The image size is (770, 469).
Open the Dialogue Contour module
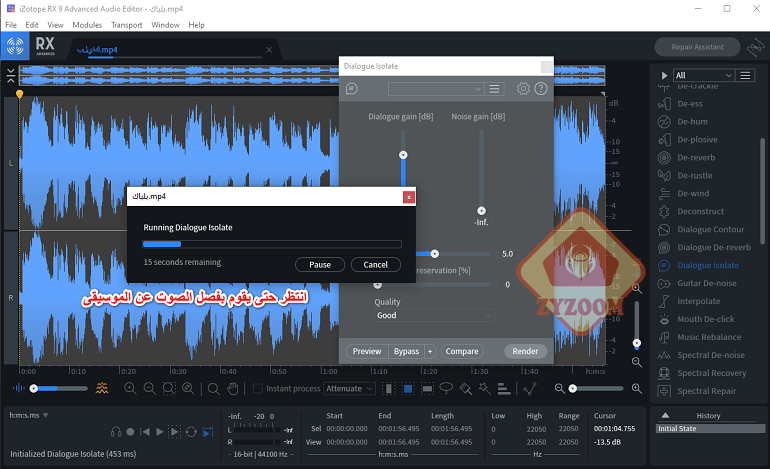pyautogui.click(x=711, y=229)
